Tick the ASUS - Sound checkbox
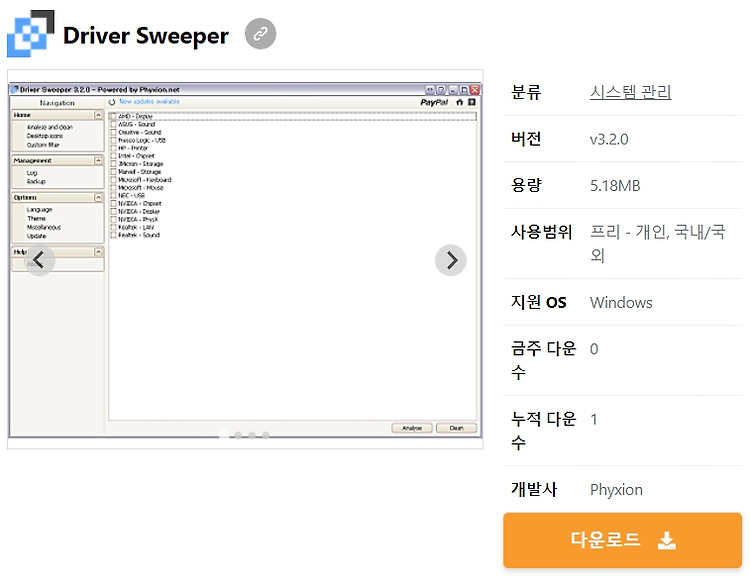This screenshot has width=750, height=582. 113,124
